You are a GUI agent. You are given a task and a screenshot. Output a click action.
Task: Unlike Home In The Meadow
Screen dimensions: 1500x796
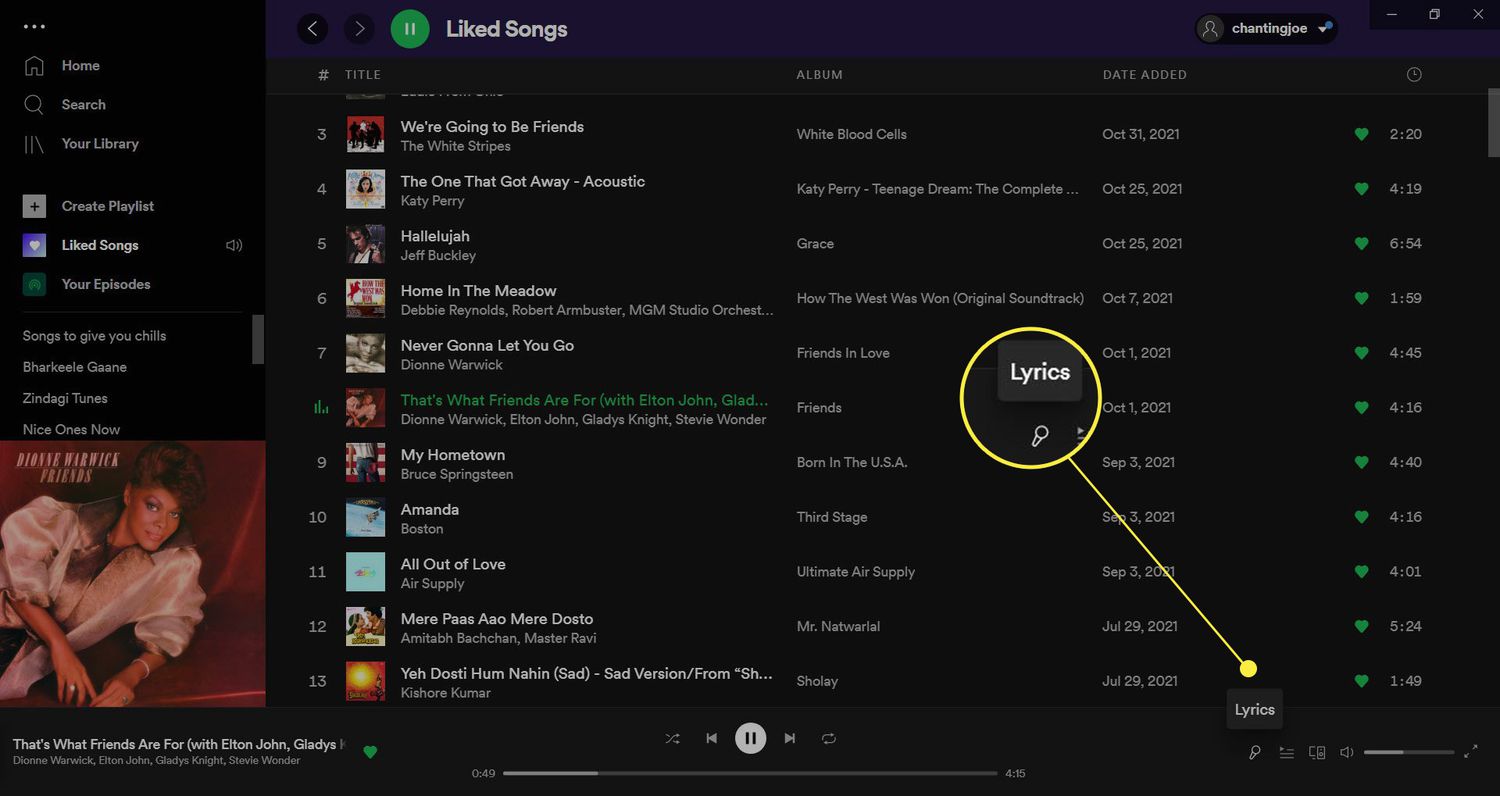pyautogui.click(x=1361, y=298)
